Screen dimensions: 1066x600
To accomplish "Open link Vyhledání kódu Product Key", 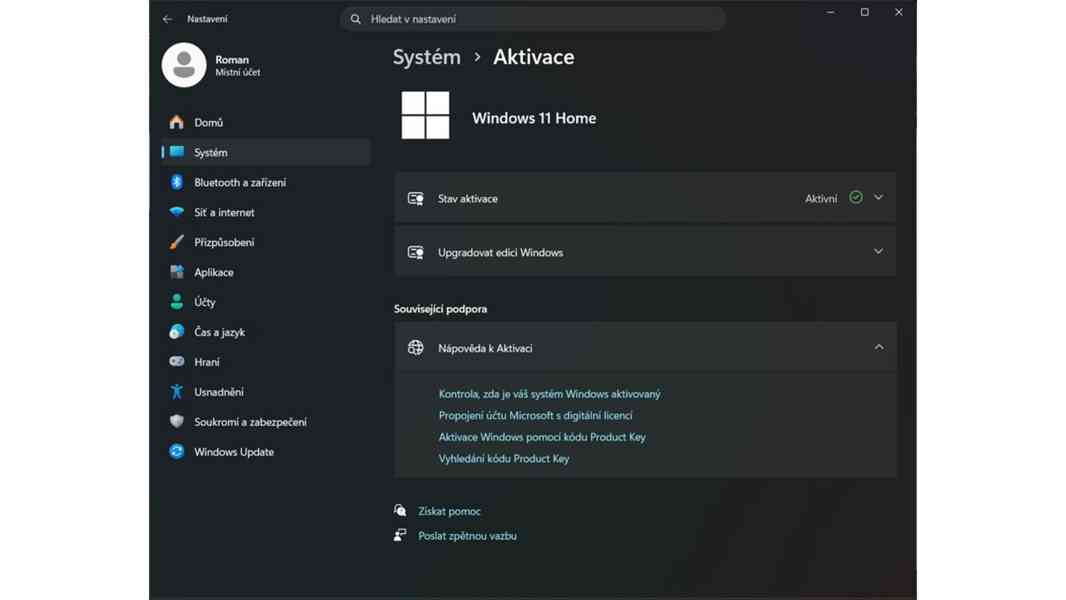I will tap(504, 459).
